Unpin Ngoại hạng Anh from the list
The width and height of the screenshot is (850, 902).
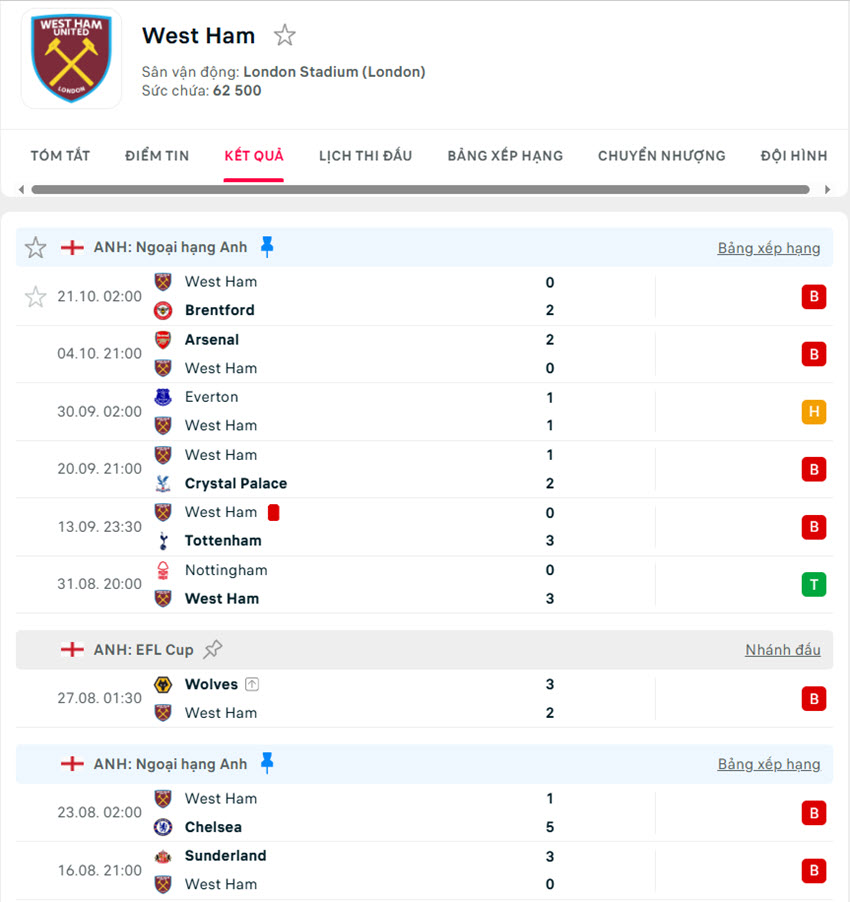pos(268,246)
